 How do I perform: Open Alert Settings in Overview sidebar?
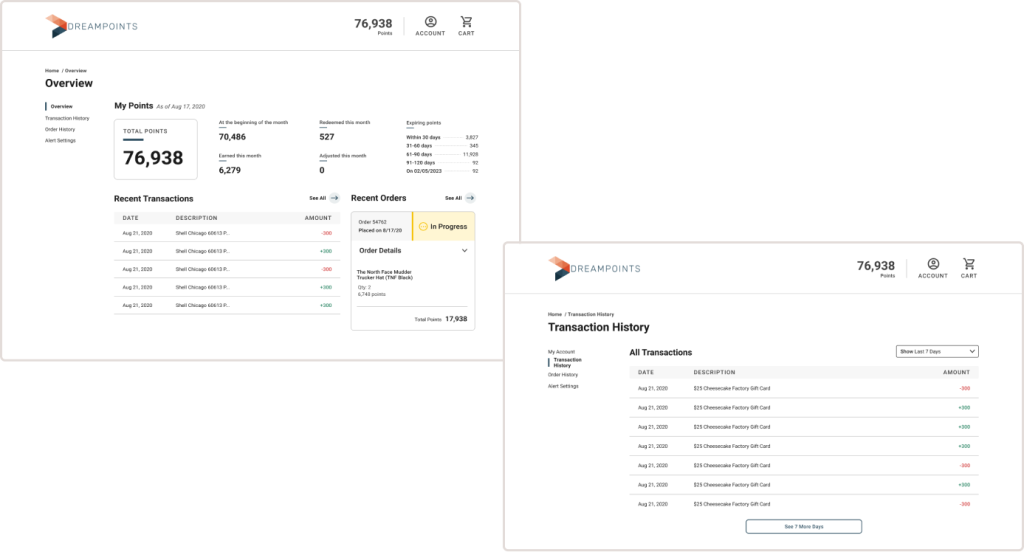pyautogui.click(x=60, y=140)
